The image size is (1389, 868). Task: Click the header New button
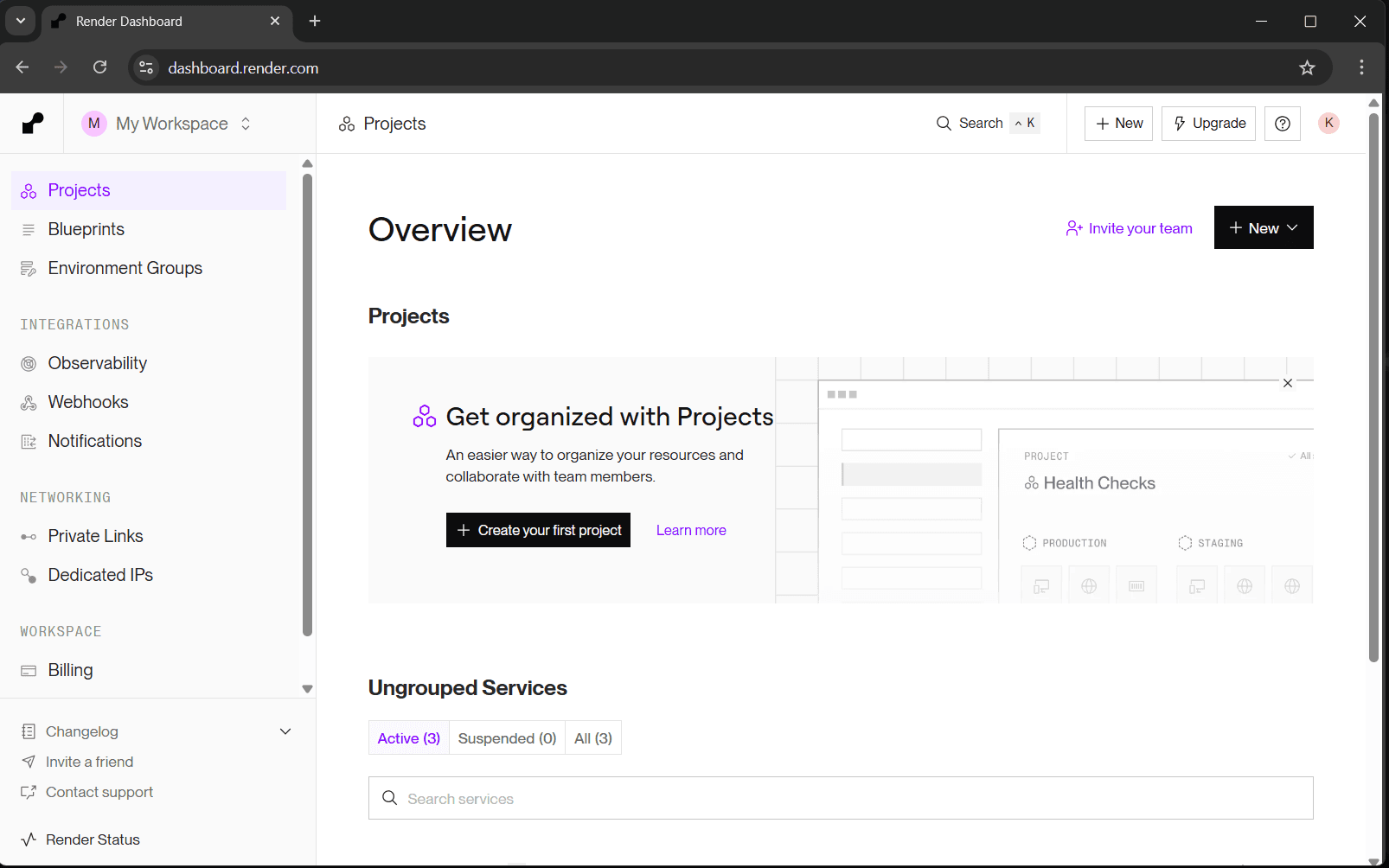pyautogui.click(x=1118, y=124)
